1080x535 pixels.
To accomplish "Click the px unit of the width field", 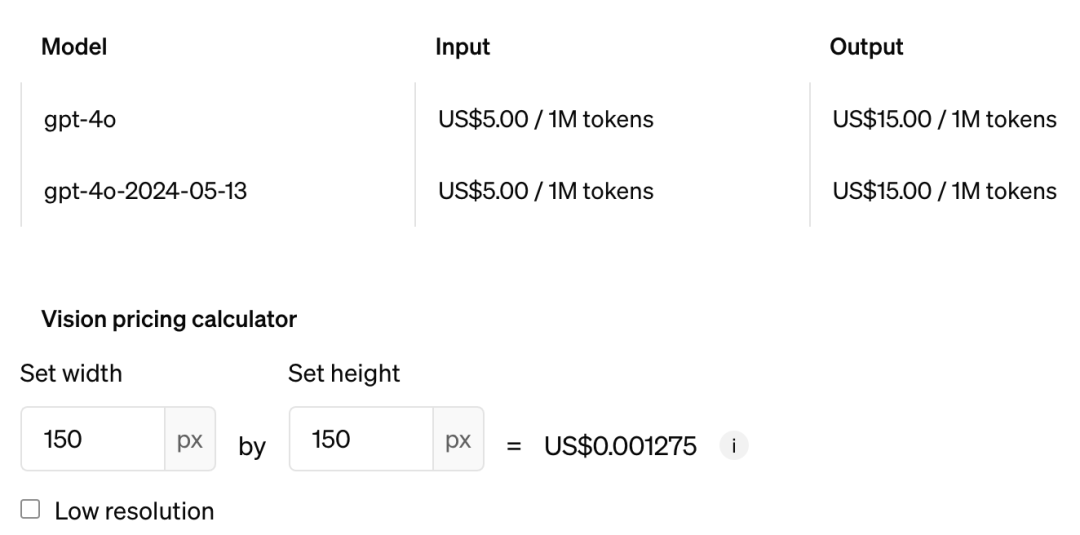I will click(190, 439).
